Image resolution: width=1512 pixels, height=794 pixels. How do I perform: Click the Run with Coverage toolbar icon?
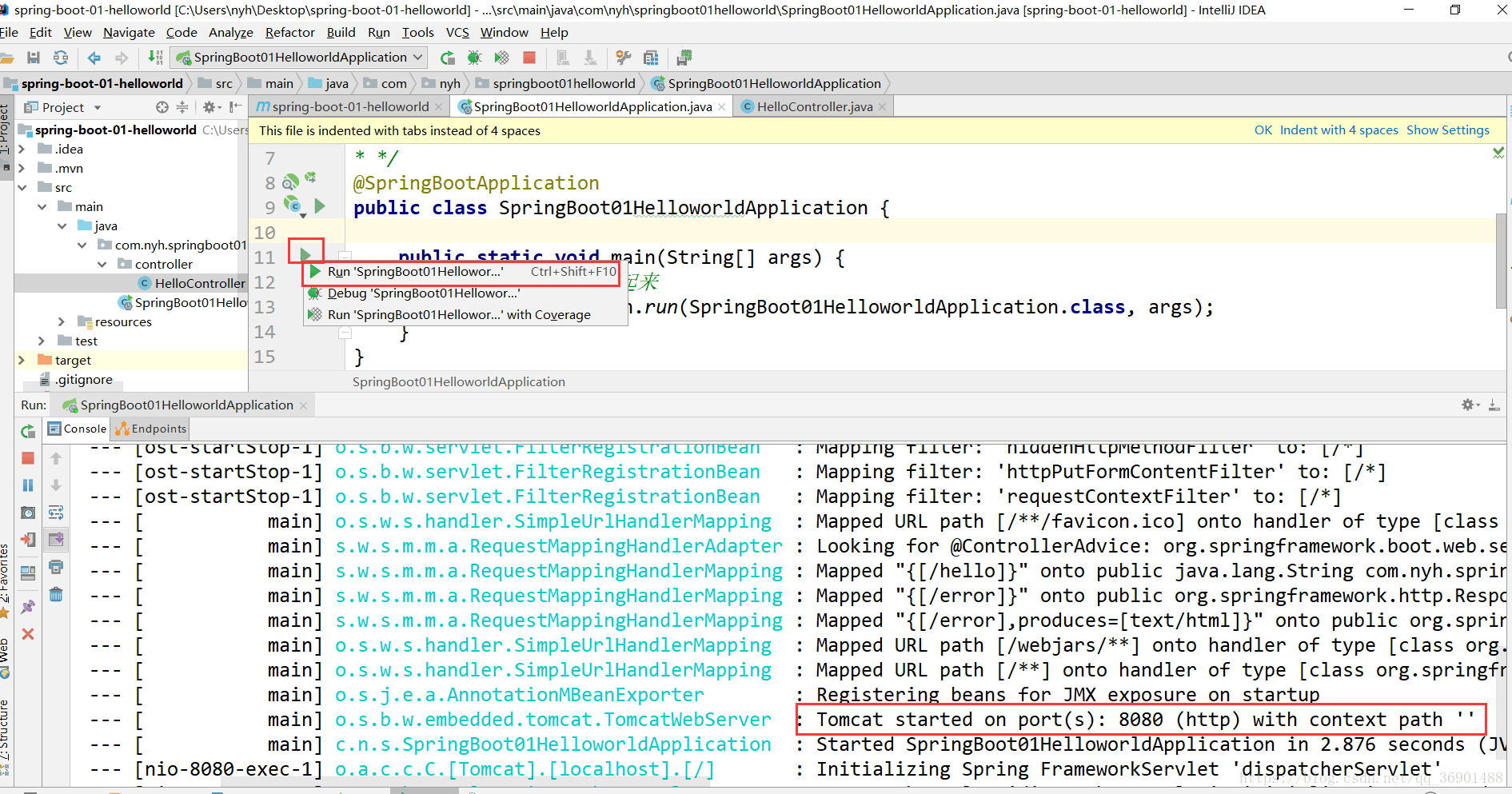[501, 58]
